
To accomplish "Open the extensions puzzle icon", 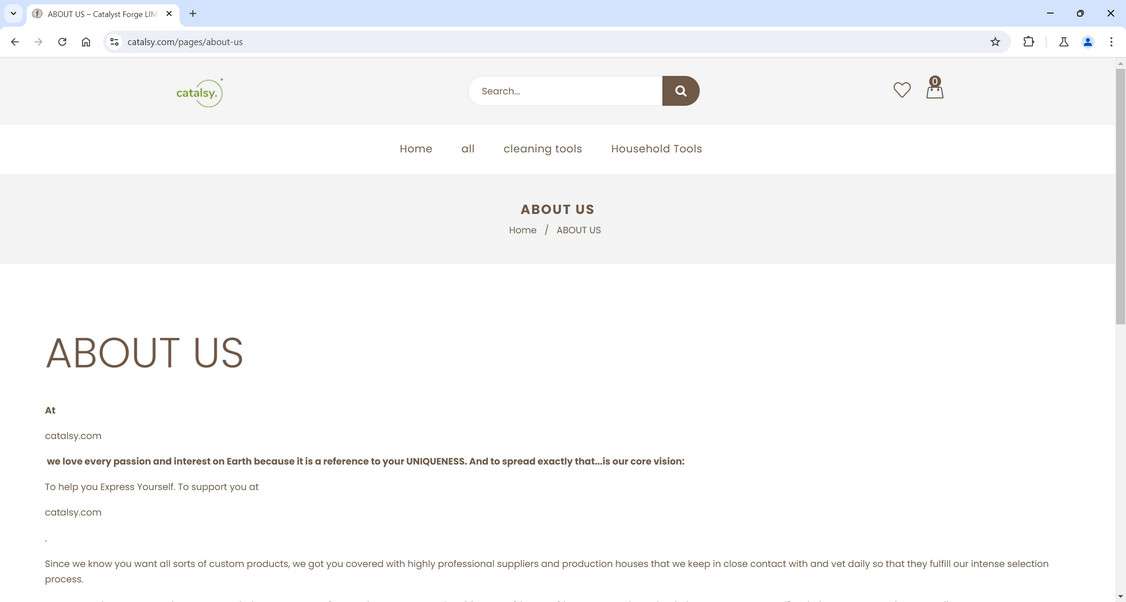I will (x=1028, y=41).
